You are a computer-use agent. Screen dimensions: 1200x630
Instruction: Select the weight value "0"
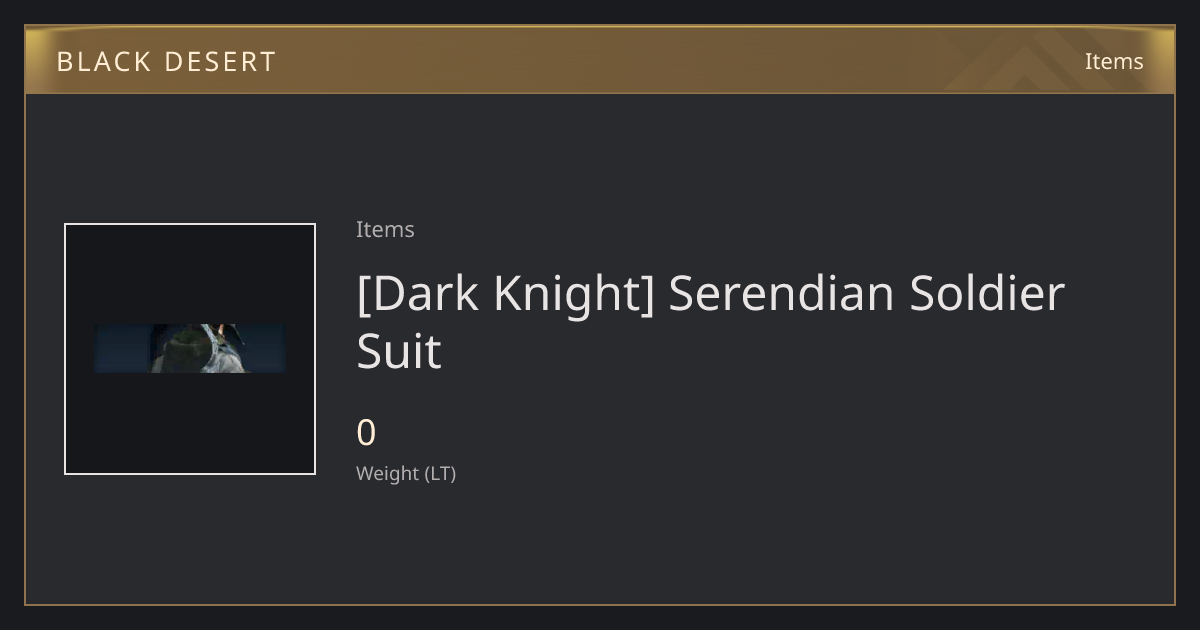click(366, 433)
